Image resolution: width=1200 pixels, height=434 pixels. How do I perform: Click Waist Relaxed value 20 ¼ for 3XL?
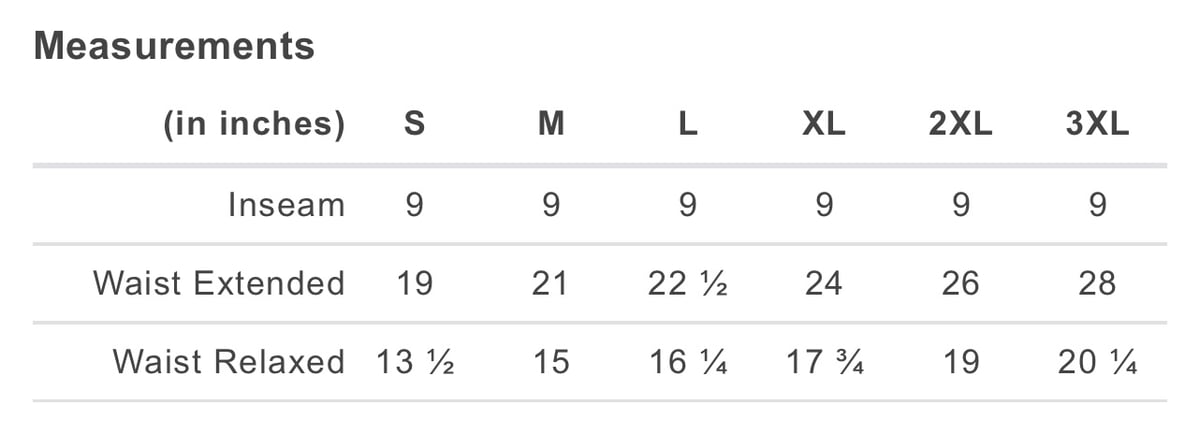(1097, 361)
